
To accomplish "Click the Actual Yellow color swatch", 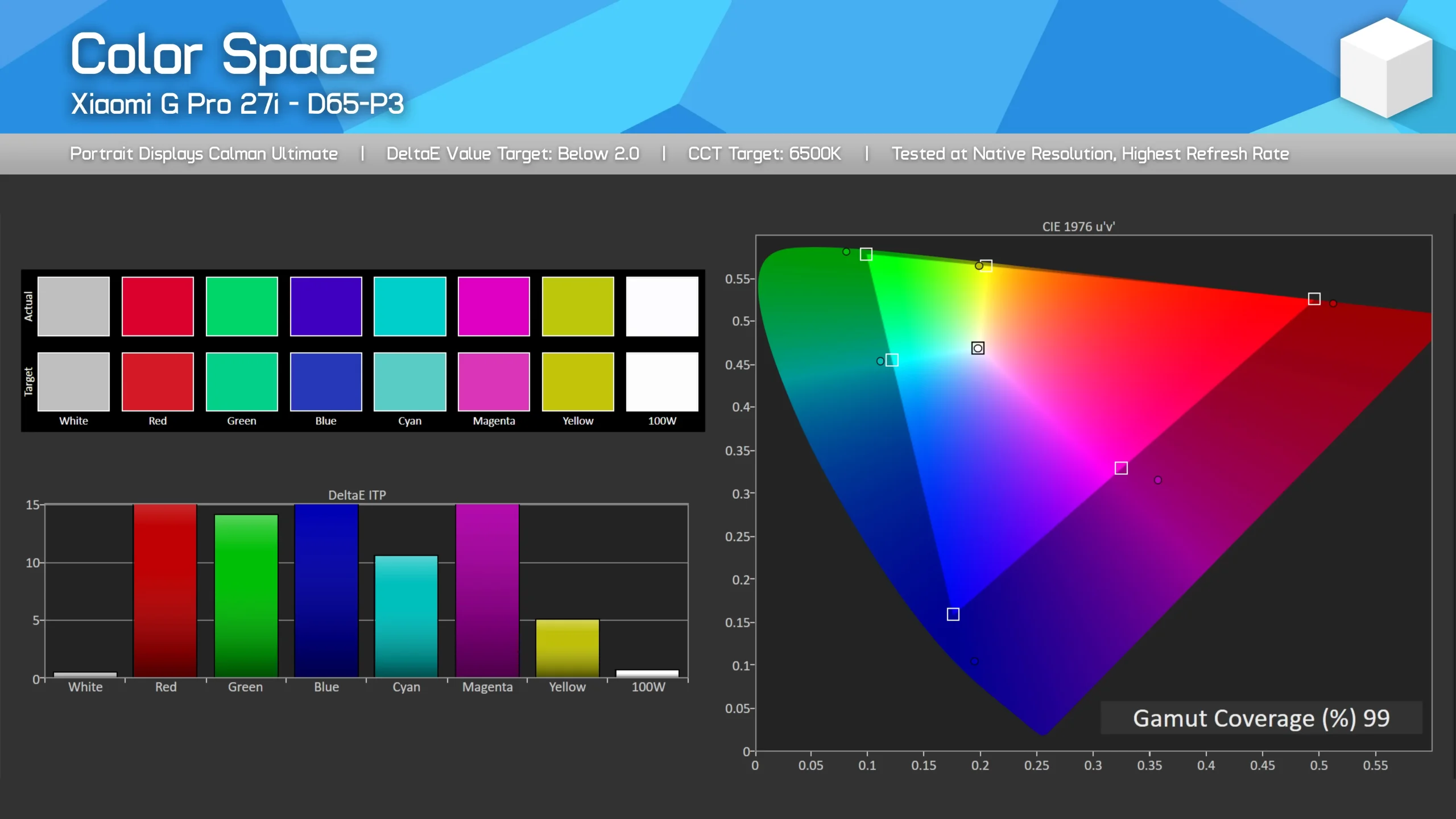I will [x=578, y=306].
